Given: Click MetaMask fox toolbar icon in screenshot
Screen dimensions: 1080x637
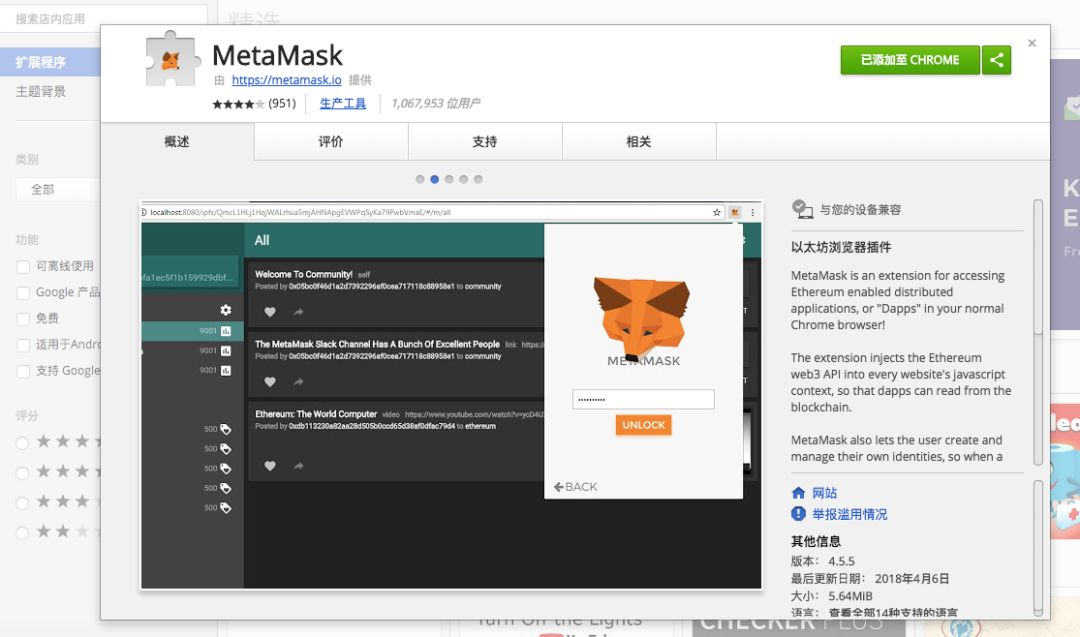Looking at the screenshot, I should (735, 212).
